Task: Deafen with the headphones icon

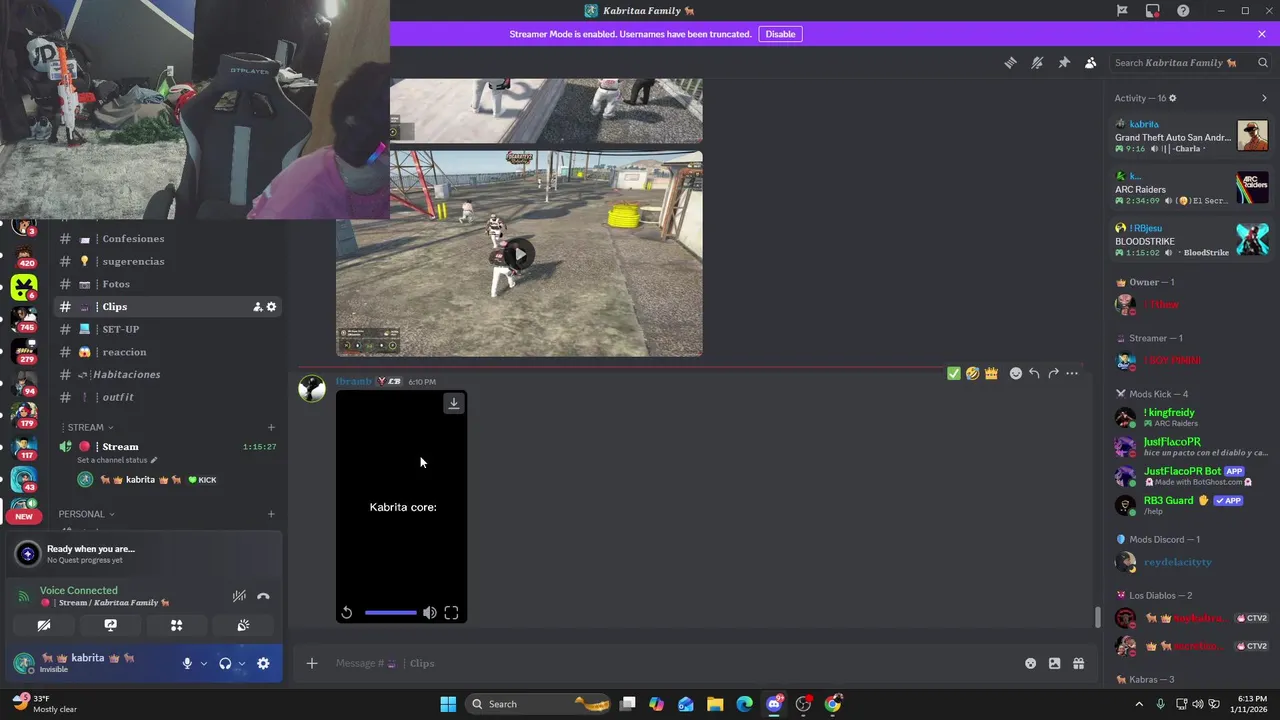Action: [225, 663]
